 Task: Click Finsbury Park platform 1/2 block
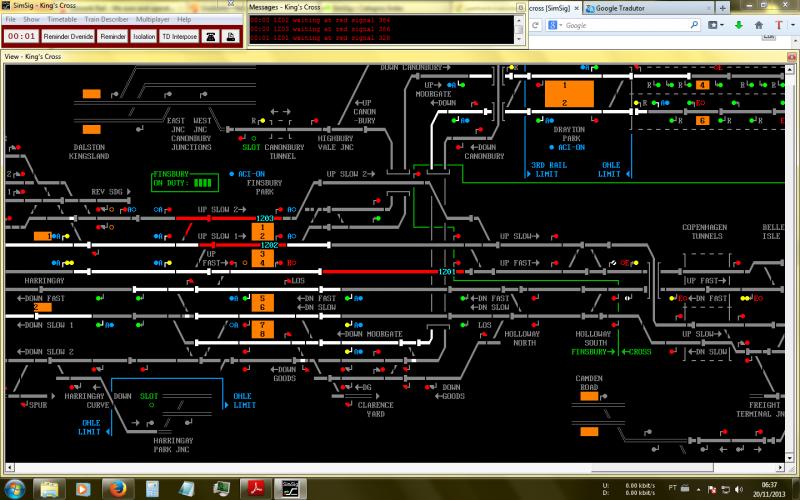(x=263, y=232)
